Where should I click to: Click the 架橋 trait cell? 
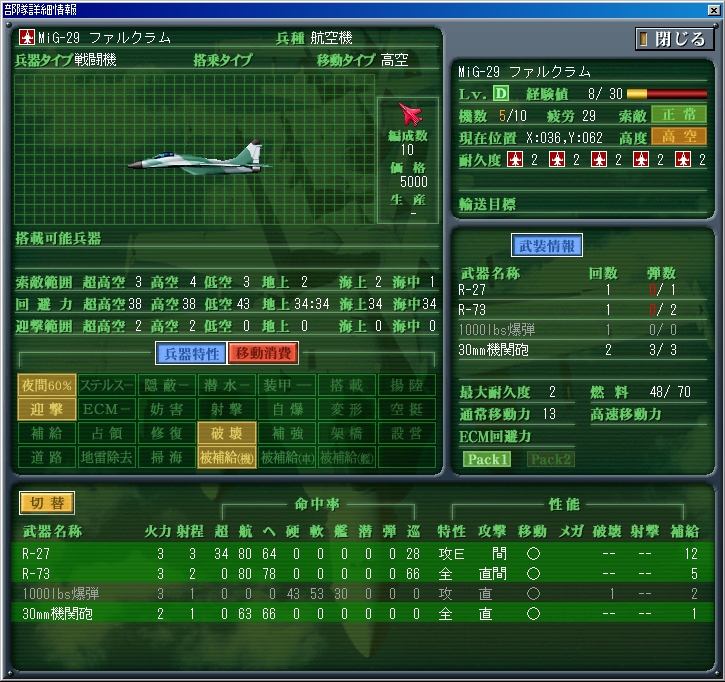coord(347,433)
